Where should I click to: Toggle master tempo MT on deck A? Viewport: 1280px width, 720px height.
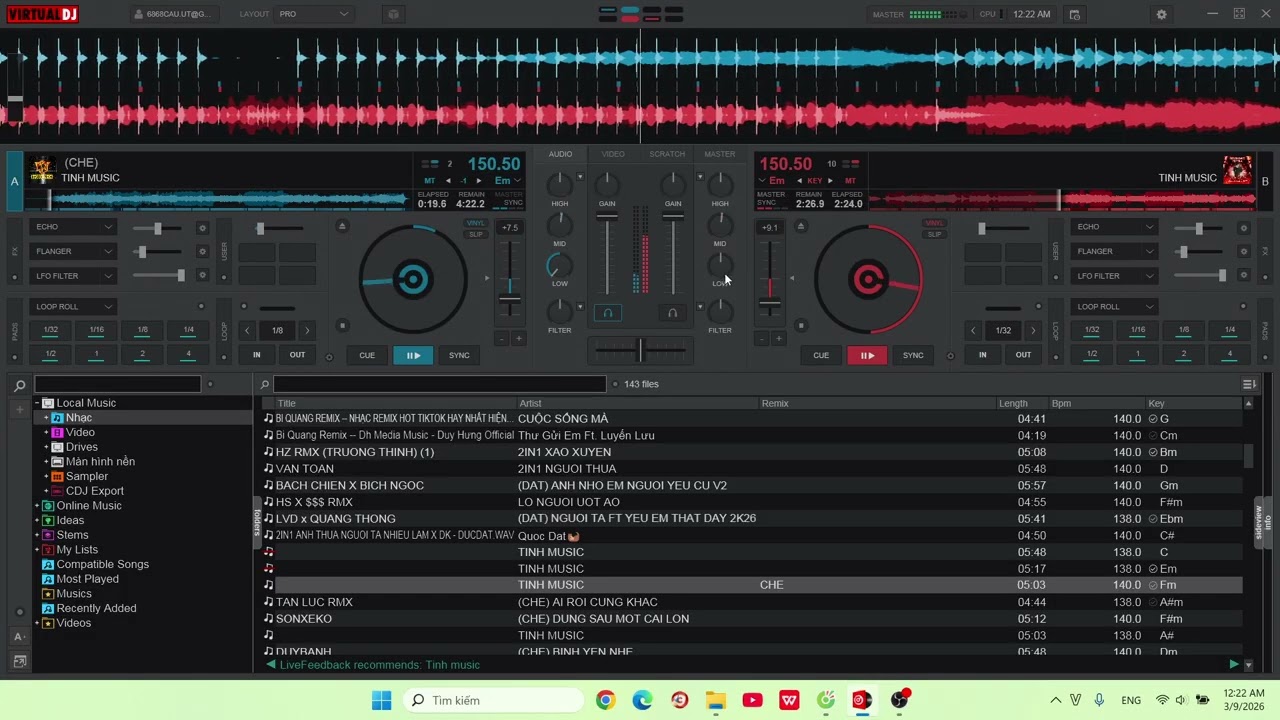(430, 181)
